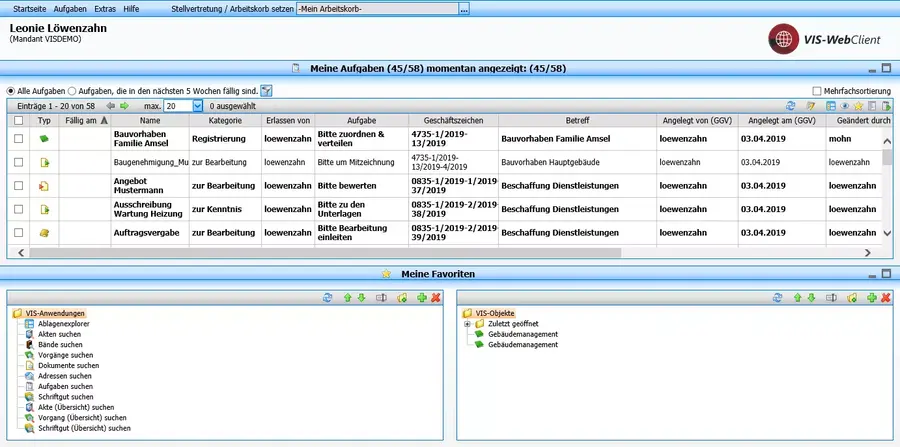Screen dimensions: 900x447
Task: Click green plus add in VIS-Objekte panel
Action: [x=872, y=298]
